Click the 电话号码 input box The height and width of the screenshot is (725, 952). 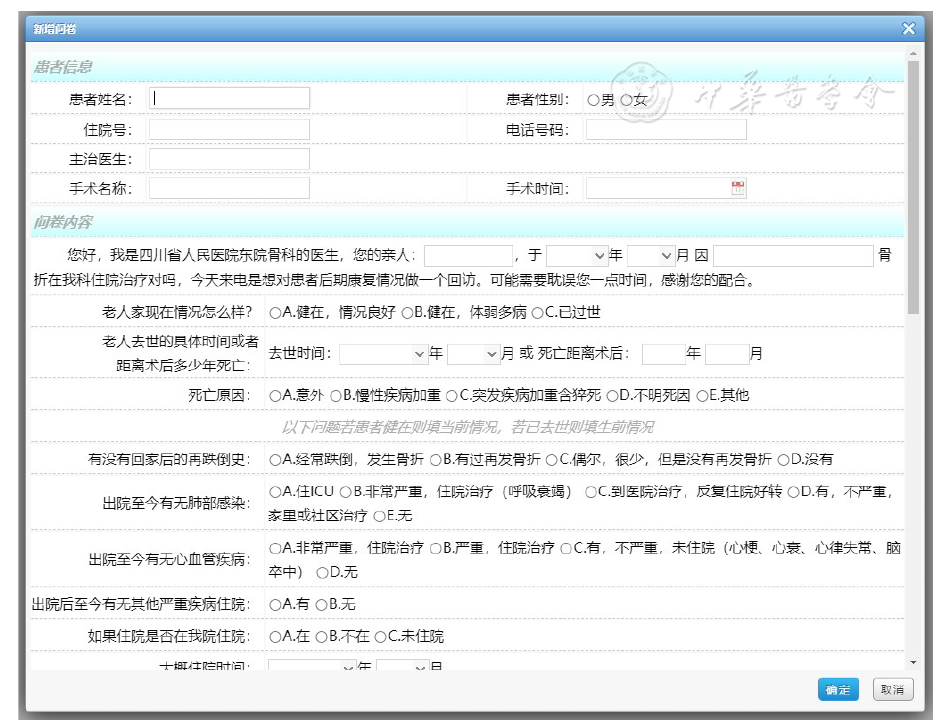click(665, 130)
